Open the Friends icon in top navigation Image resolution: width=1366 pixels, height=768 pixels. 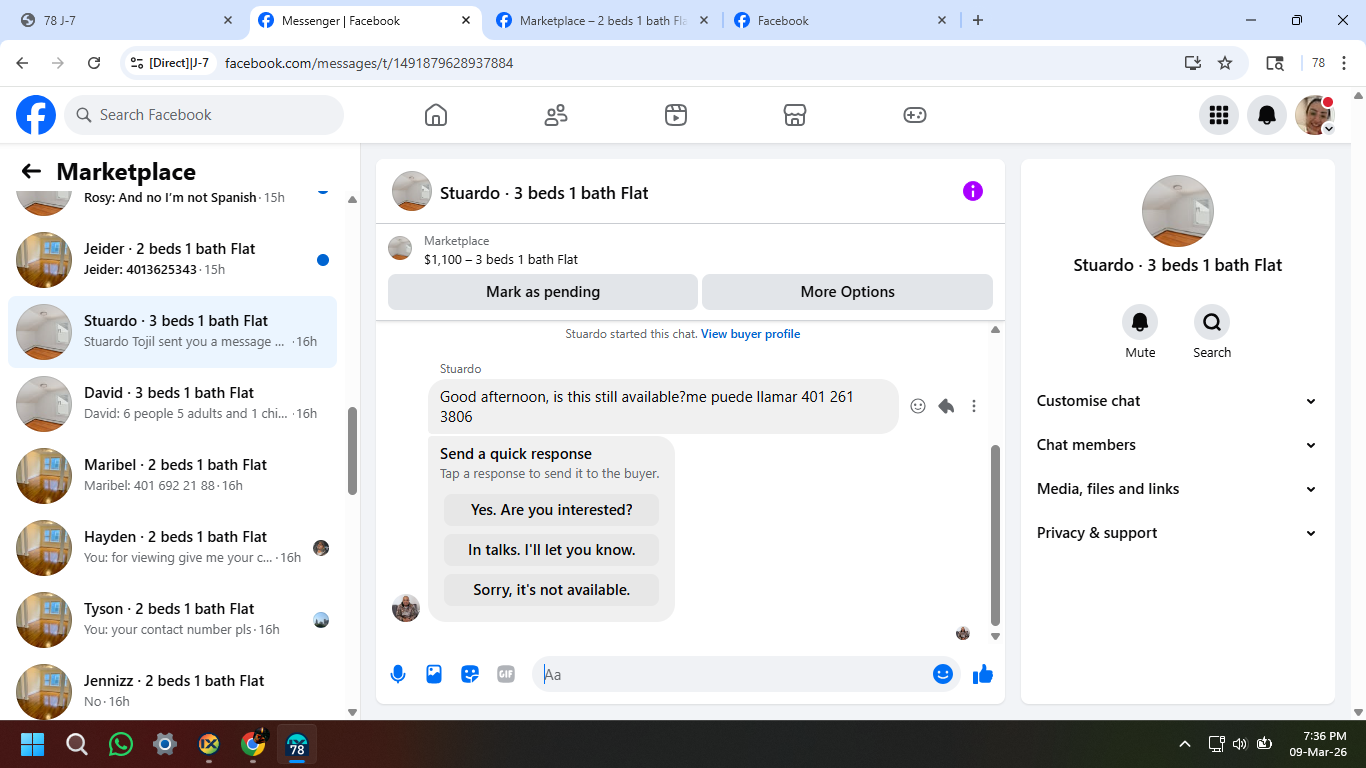(556, 115)
